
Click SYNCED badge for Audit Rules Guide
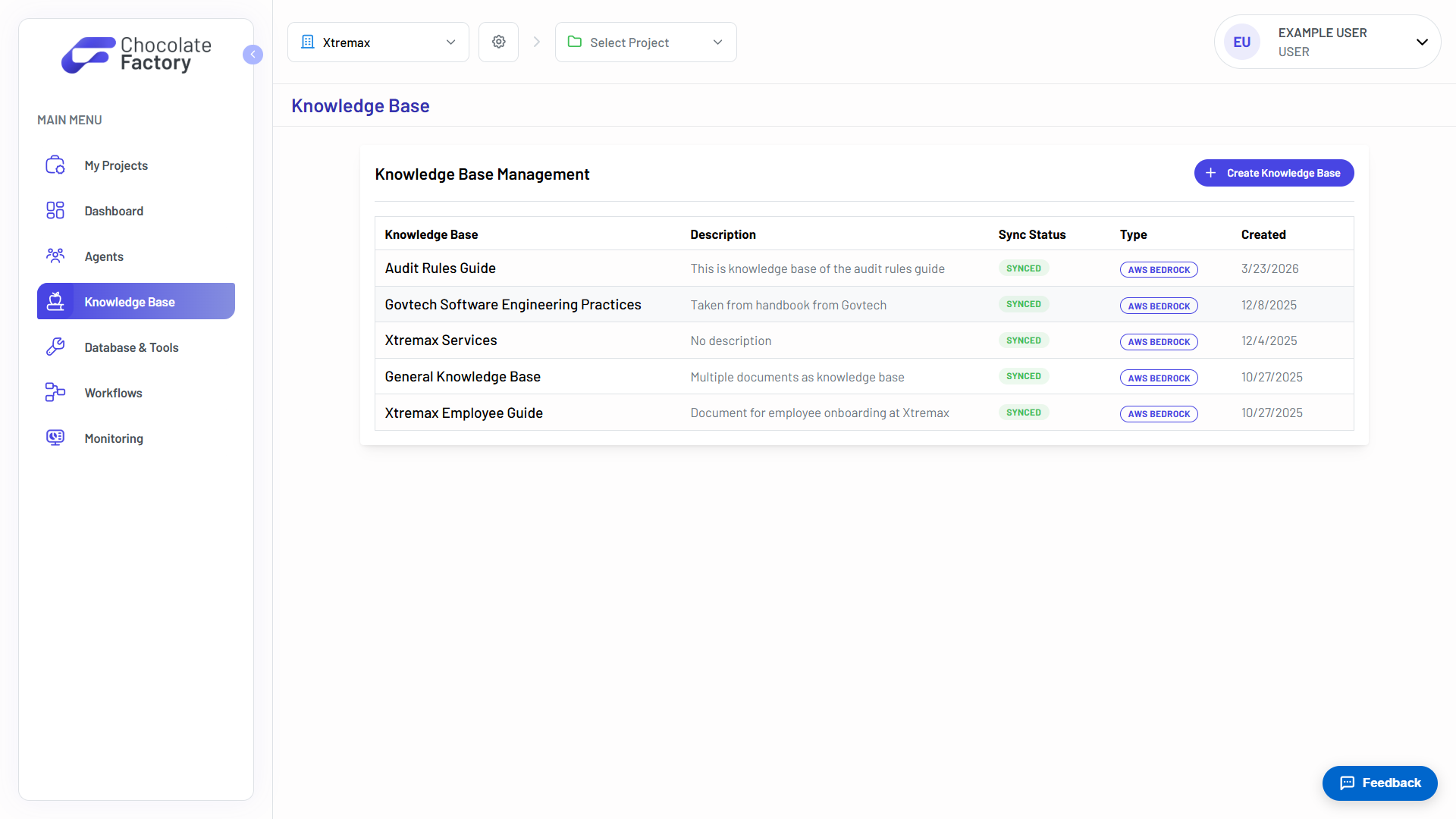click(1023, 268)
